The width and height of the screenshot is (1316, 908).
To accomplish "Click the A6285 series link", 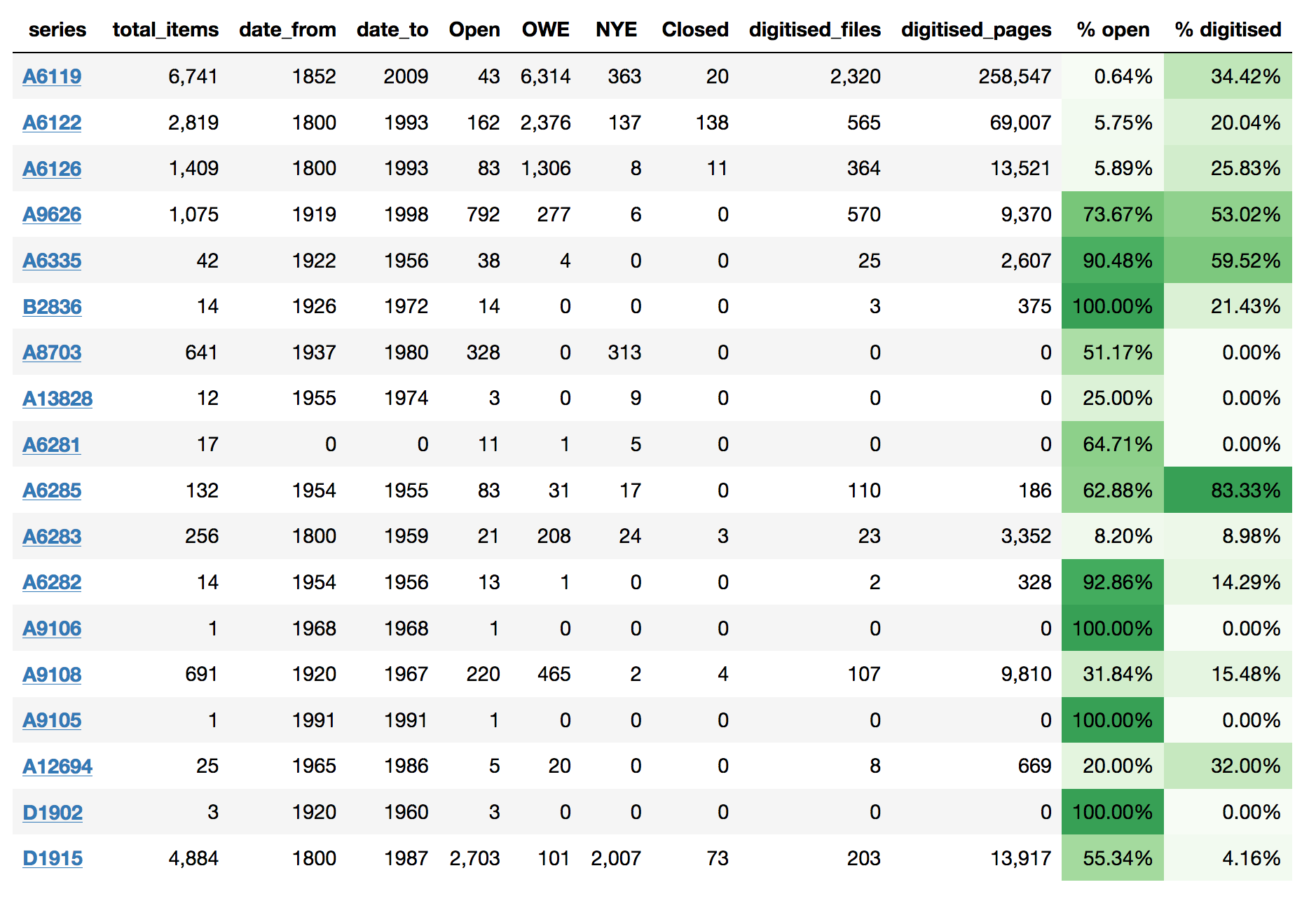I will (52, 490).
